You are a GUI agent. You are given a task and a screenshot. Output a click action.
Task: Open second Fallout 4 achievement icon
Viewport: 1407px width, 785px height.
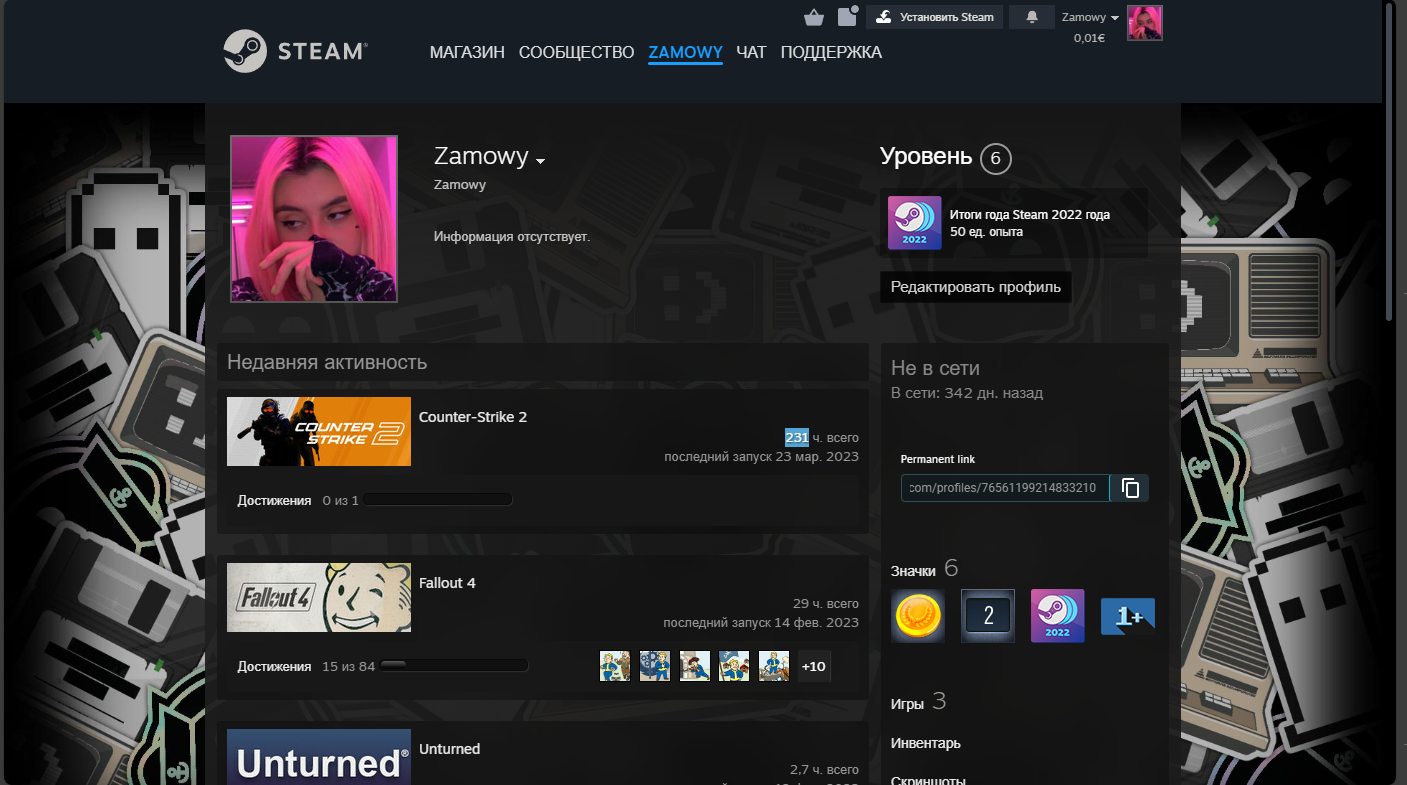pos(655,666)
